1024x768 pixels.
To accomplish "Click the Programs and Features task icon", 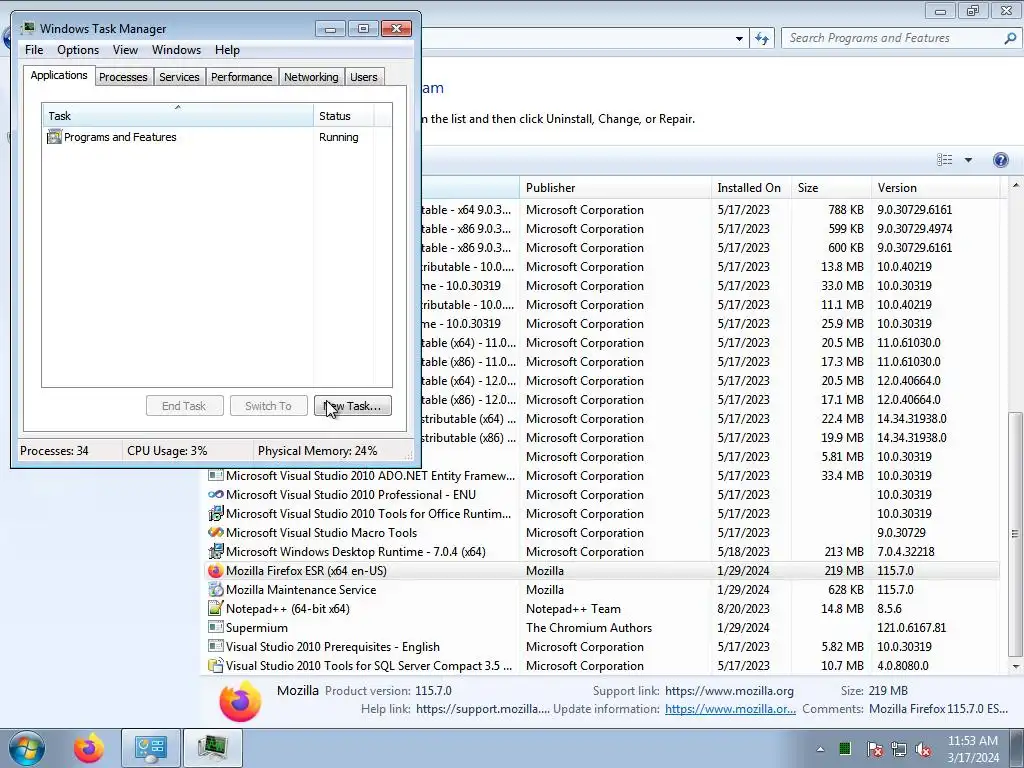I will (54, 137).
